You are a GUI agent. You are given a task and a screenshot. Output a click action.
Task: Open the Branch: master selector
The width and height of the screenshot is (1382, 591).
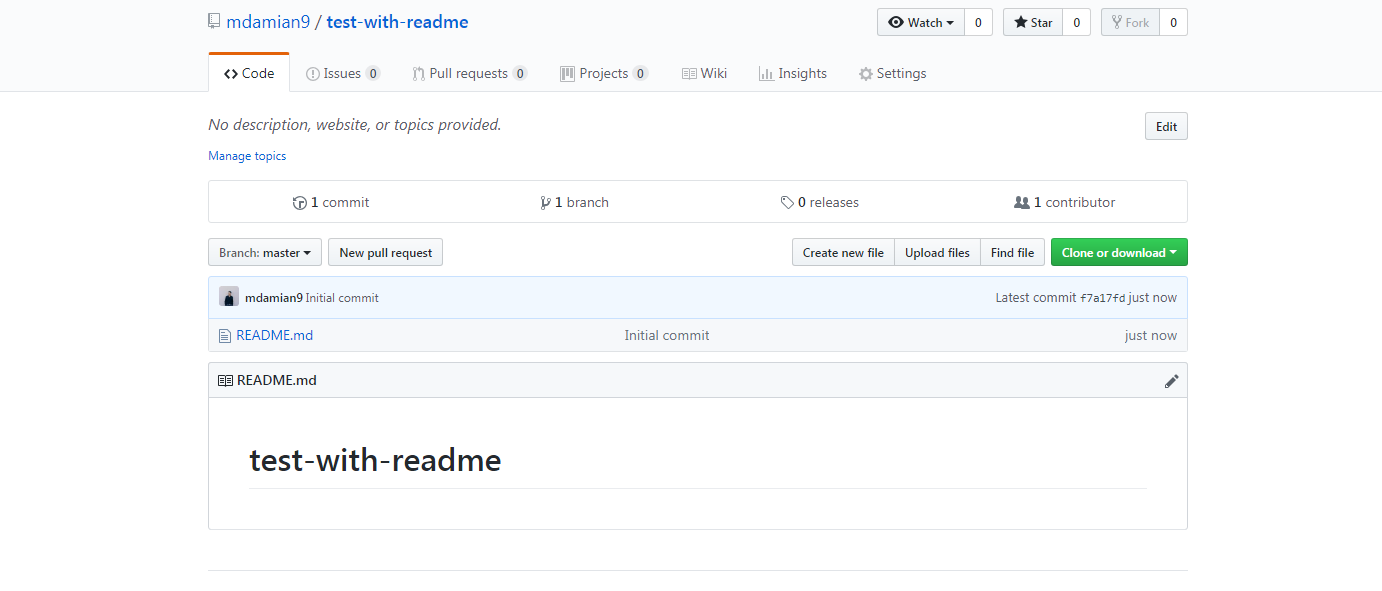[264, 252]
